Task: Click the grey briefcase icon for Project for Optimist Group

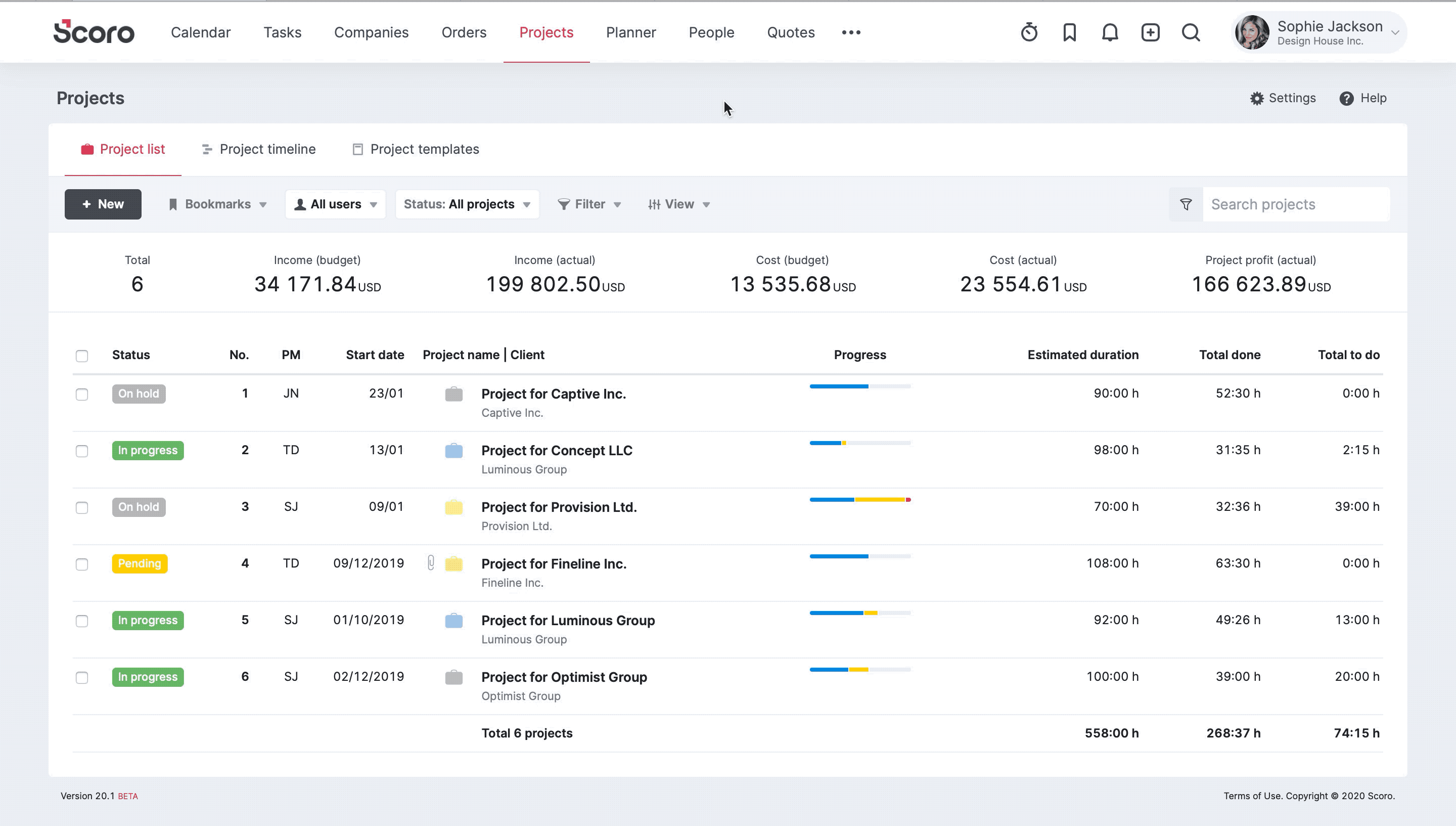Action: coord(453,677)
